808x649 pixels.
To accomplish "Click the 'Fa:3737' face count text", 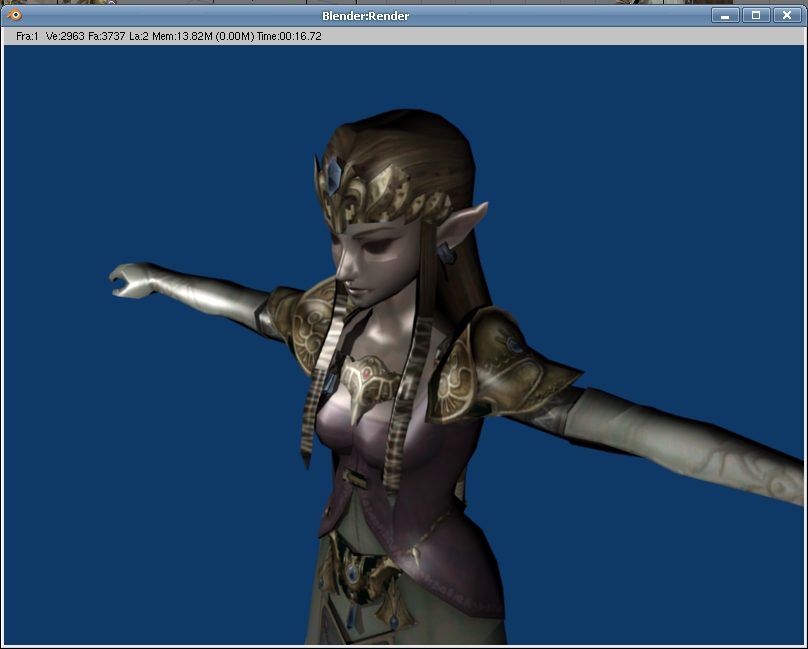I will click(107, 36).
